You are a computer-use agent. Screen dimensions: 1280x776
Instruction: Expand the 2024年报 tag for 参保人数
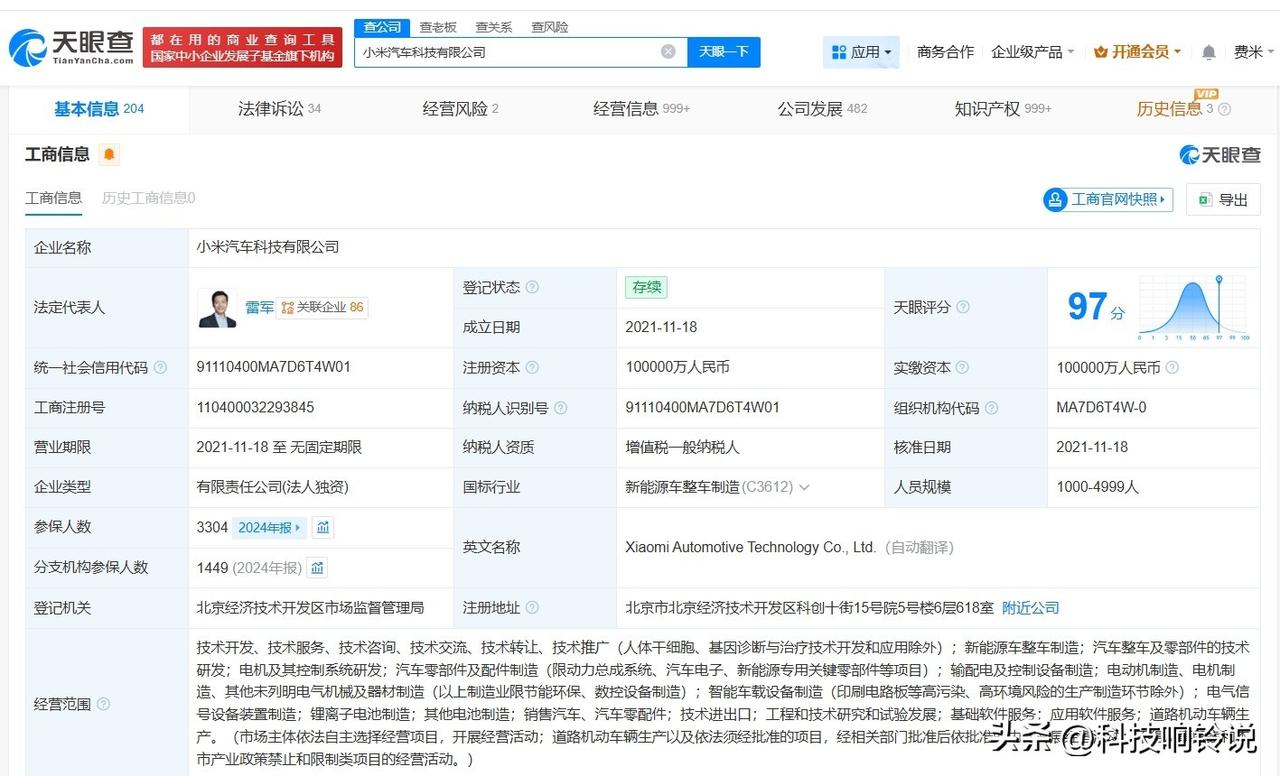pos(268,528)
